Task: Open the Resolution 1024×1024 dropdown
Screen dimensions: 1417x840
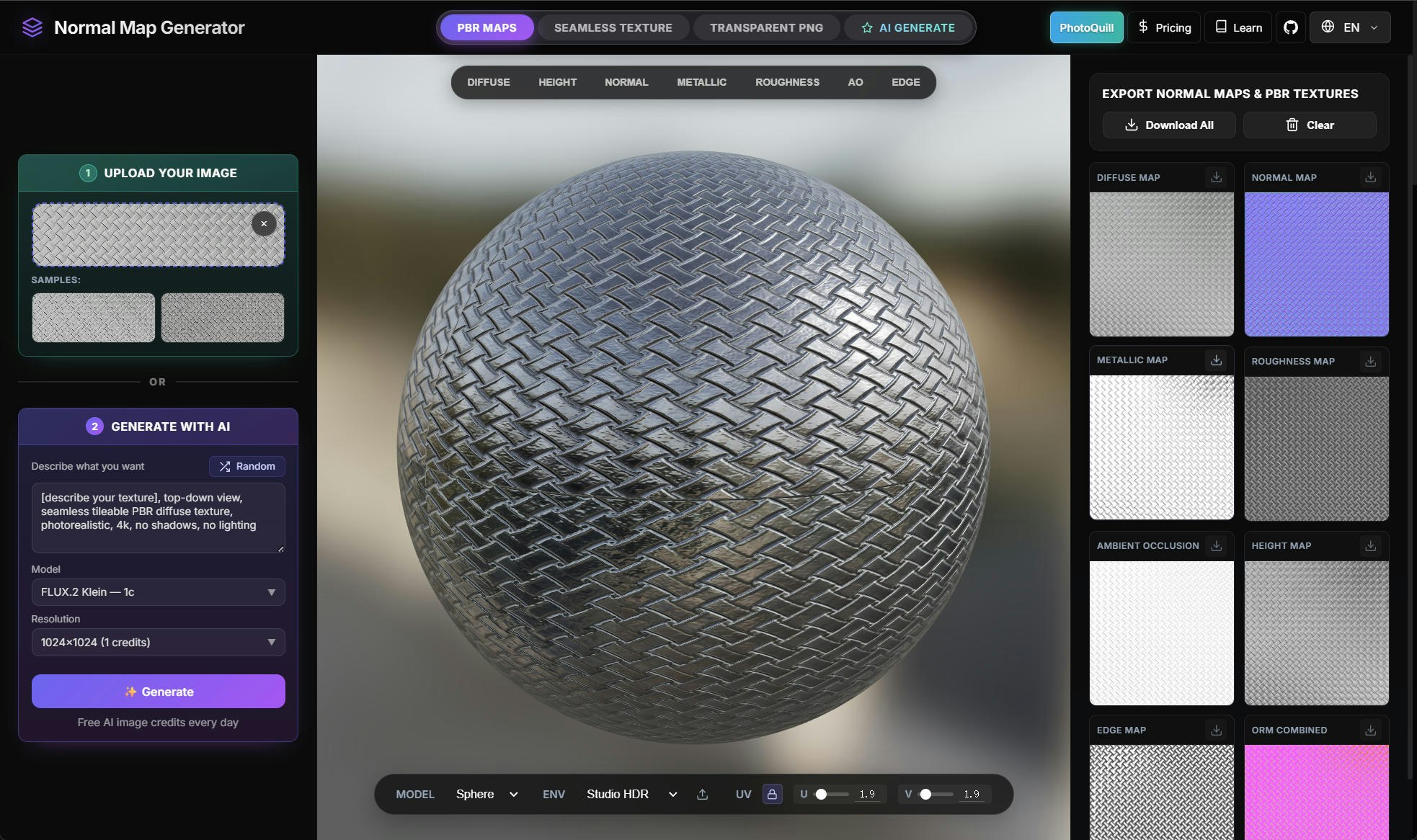Action: point(158,642)
